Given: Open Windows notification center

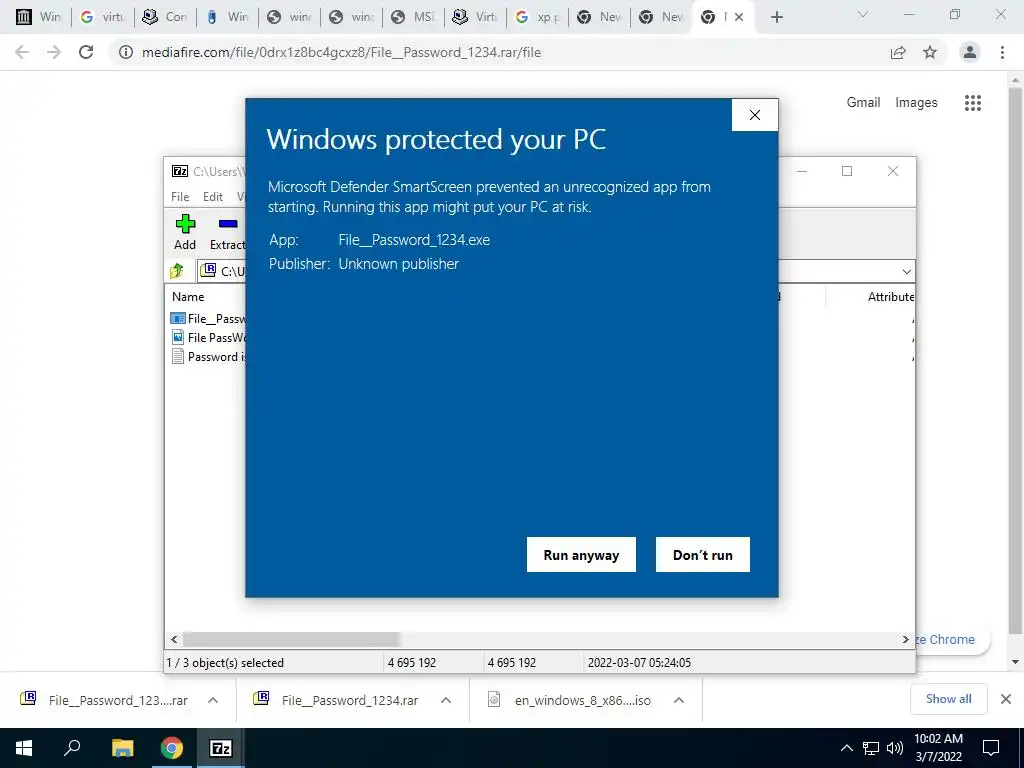Looking at the screenshot, I should (991, 748).
